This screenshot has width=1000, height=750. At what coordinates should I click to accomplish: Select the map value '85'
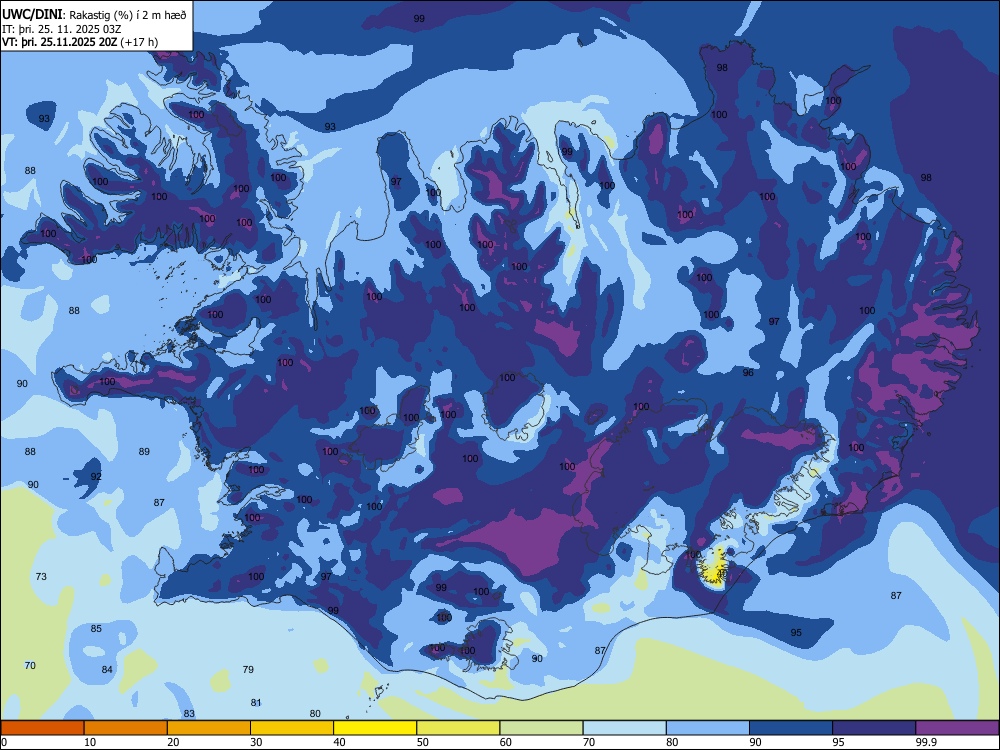(96, 629)
